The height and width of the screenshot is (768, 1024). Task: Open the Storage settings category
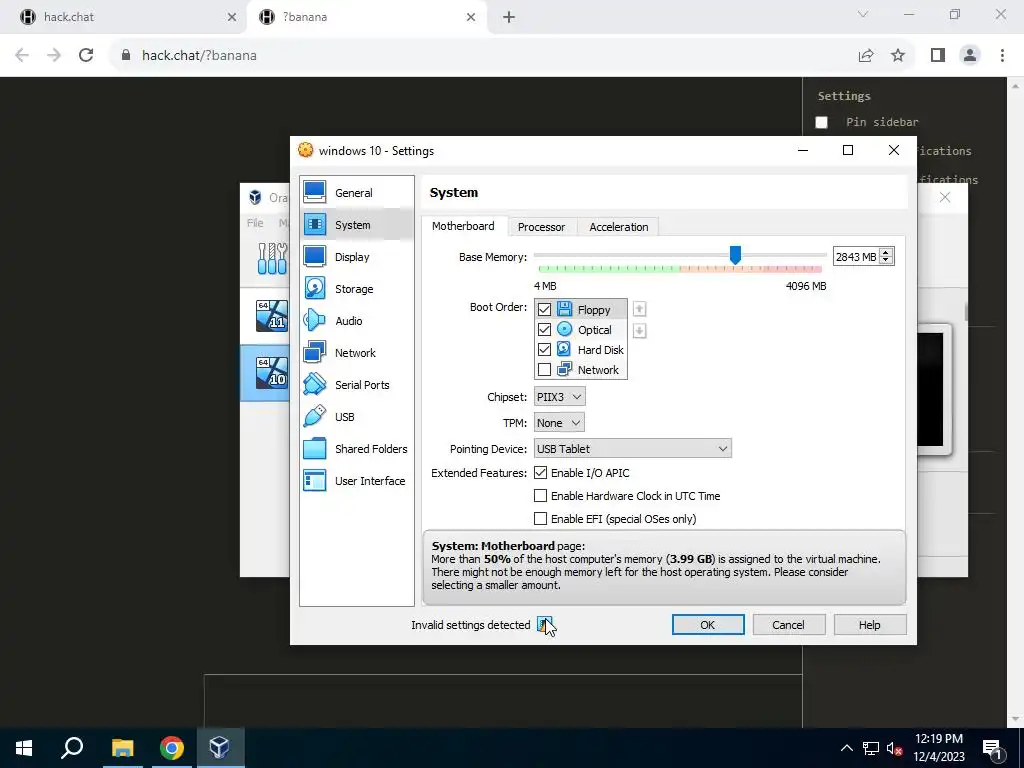[357, 289]
